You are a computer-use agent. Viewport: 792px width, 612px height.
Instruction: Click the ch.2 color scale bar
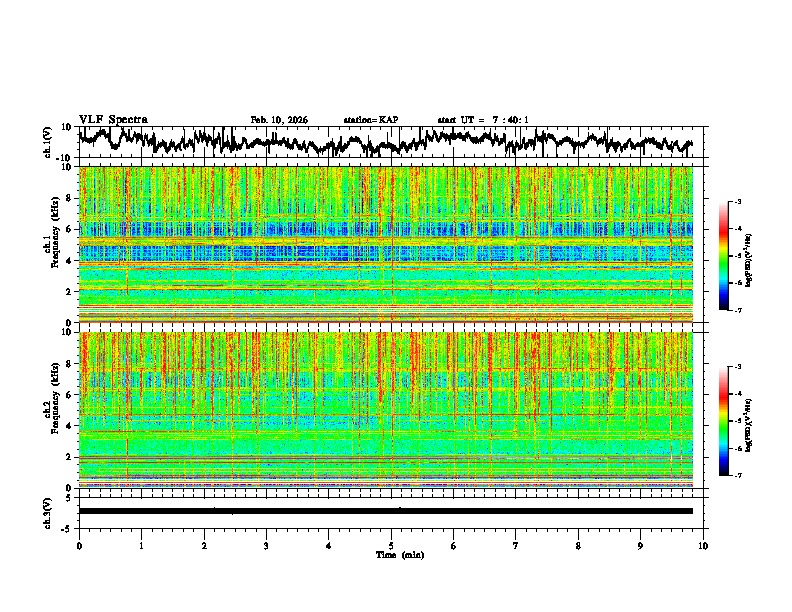pos(723,421)
